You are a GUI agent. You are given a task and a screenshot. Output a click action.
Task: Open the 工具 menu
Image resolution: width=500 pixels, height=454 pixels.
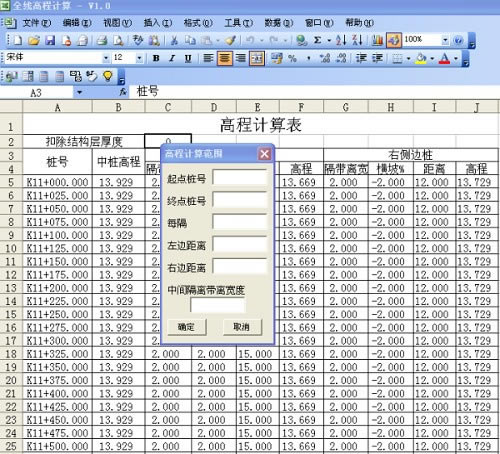click(238, 23)
